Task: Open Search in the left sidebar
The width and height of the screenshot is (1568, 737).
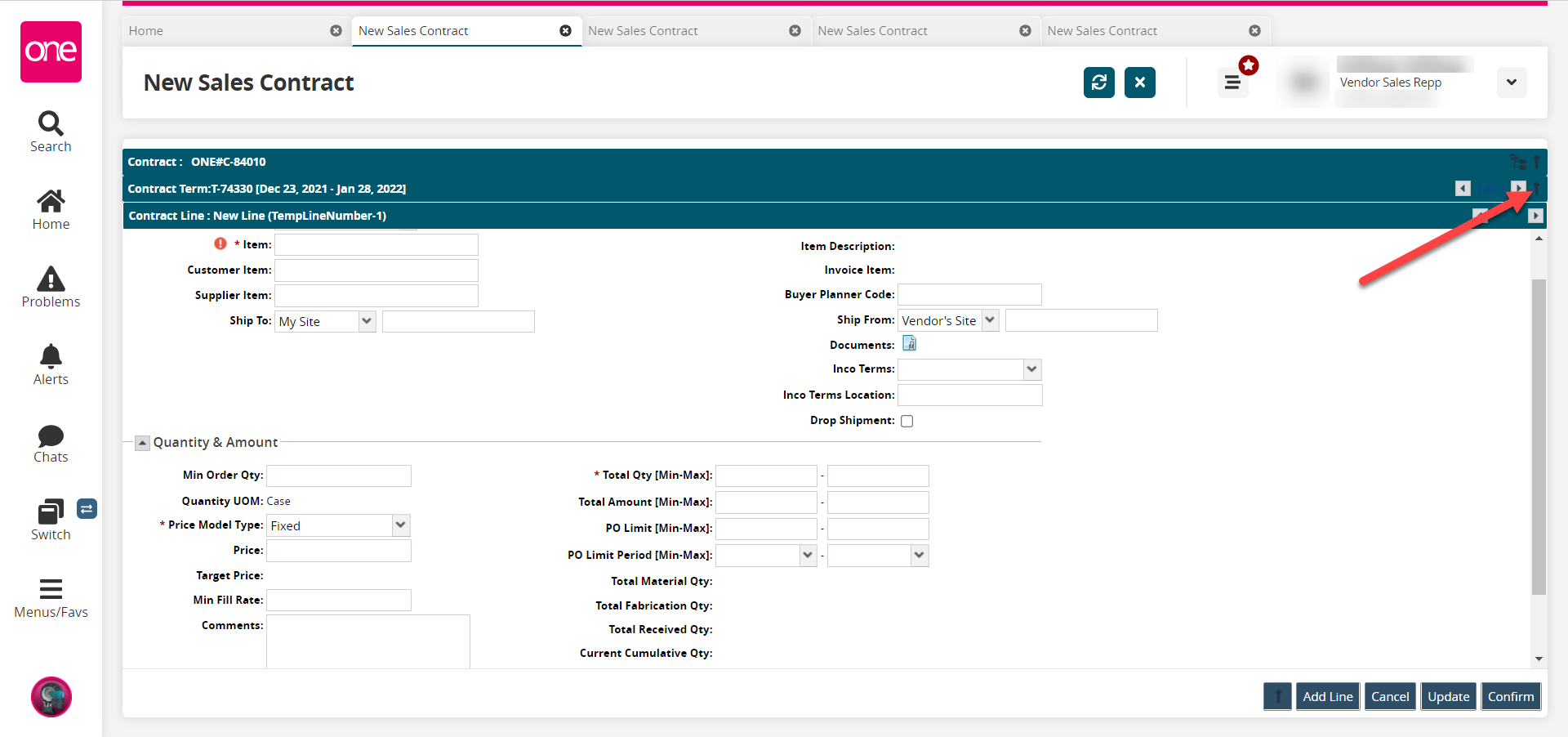Action: point(51,132)
